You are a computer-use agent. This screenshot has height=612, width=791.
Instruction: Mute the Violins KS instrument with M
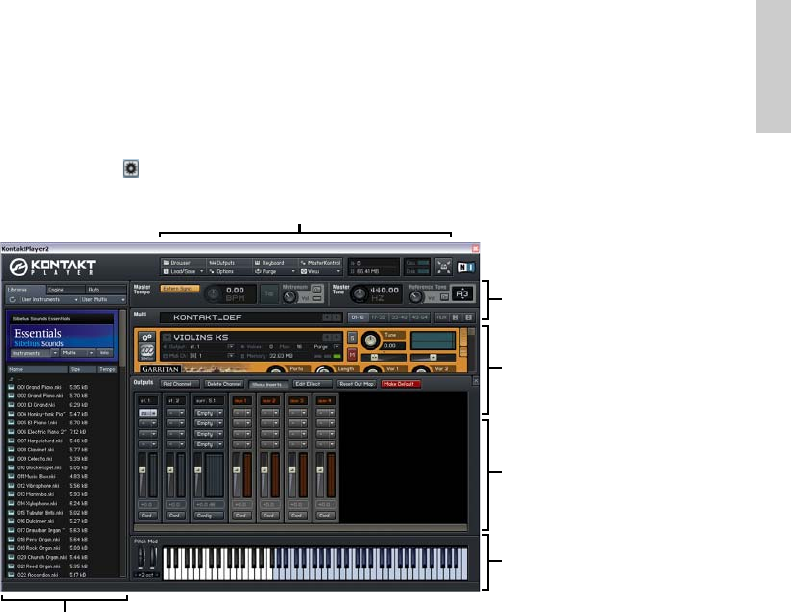tap(352, 355)
